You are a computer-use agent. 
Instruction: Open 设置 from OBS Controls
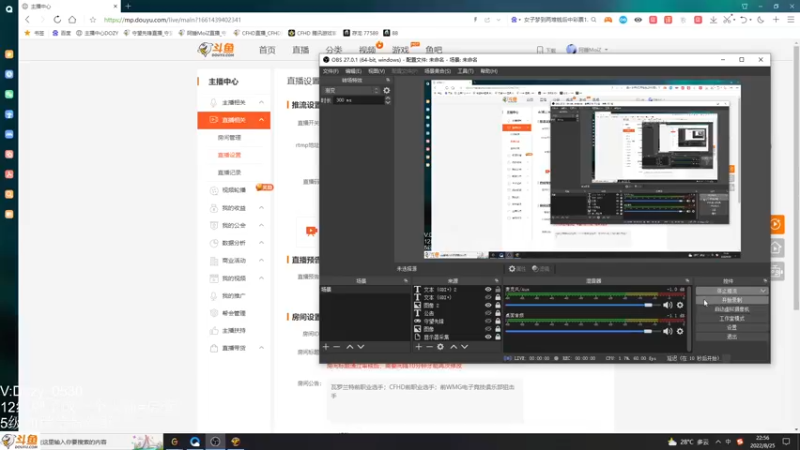click(732, 328)
